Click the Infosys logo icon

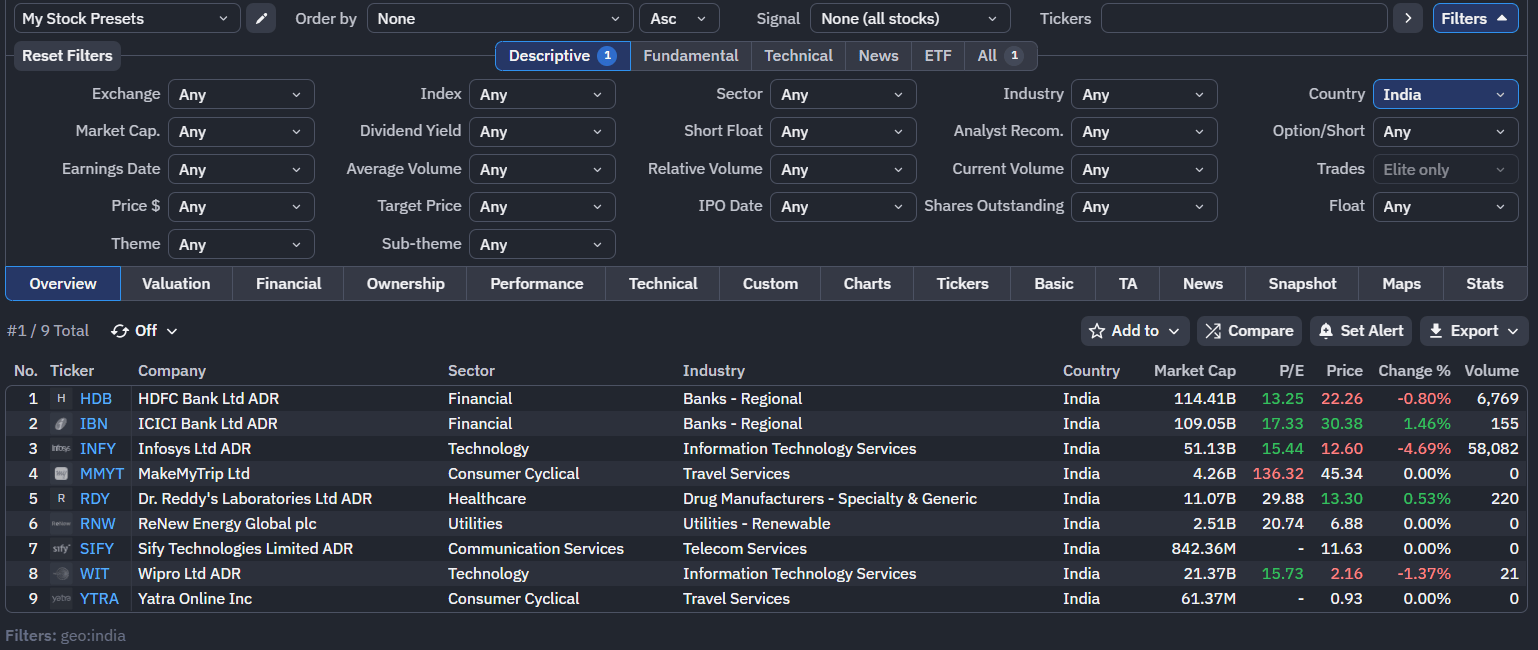[x=61, y=449]
